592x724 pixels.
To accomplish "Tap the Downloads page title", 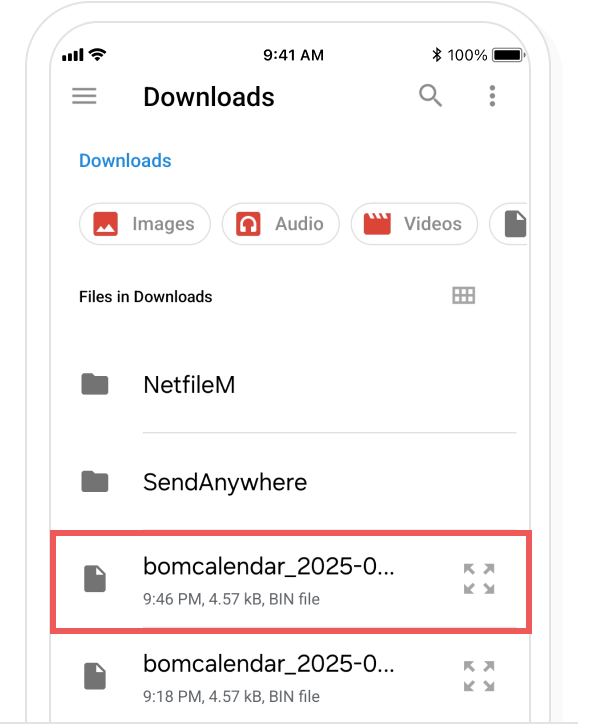I will tap(209, 97).
